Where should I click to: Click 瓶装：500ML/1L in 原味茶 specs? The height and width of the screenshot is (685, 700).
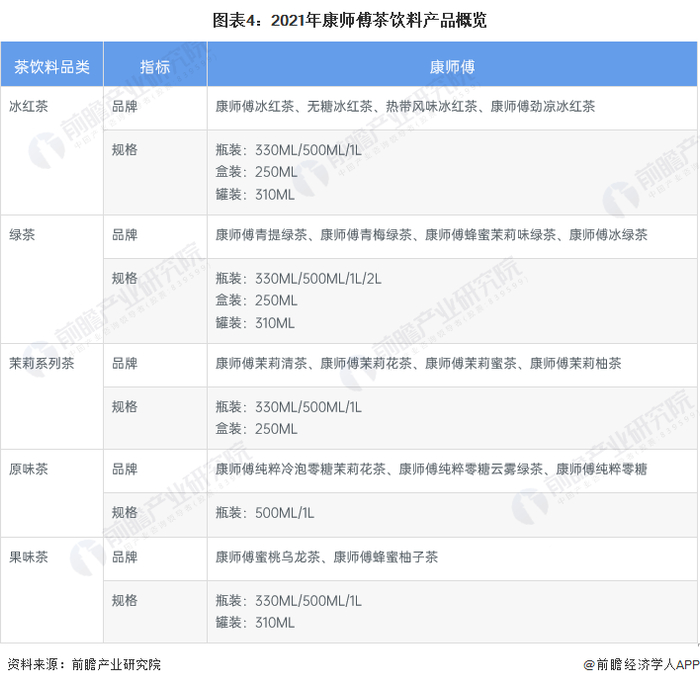pyautogui.click(x=265, y=513)
